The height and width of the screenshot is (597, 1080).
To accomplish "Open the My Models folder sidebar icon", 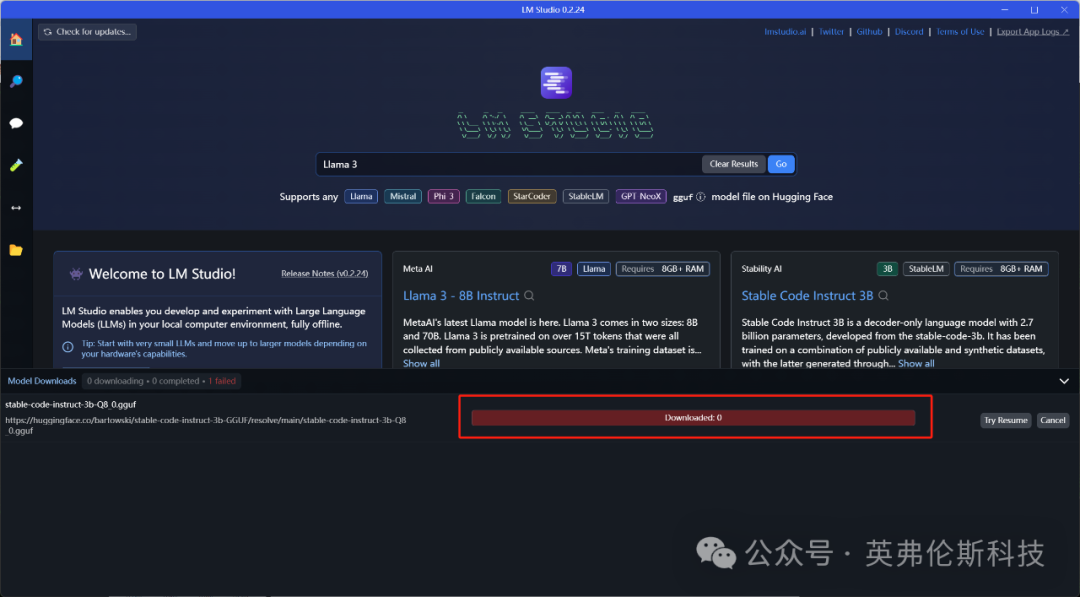I will point(16,250).
